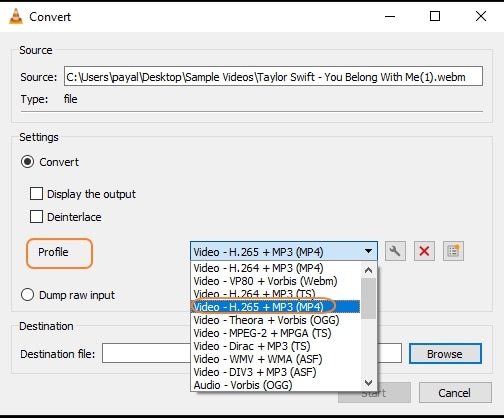Maximize the Convert window
This screenshot has height=418, width=504.
click(435, 16)
